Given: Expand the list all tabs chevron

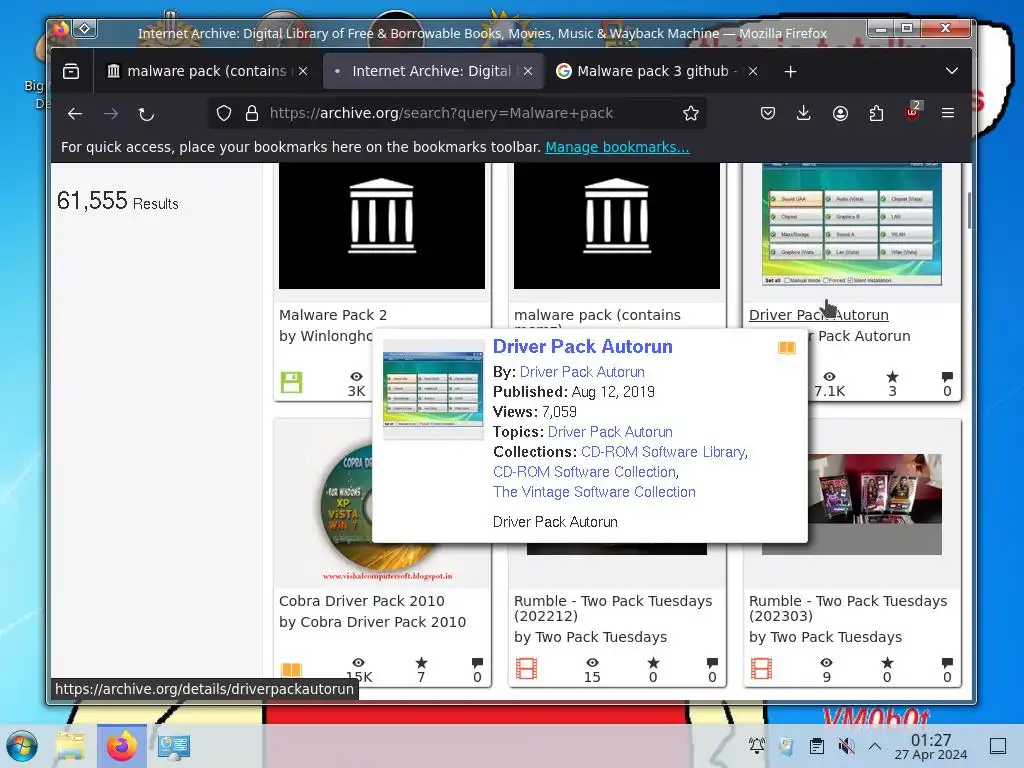Looking at the screenshot, I should 952,71.
